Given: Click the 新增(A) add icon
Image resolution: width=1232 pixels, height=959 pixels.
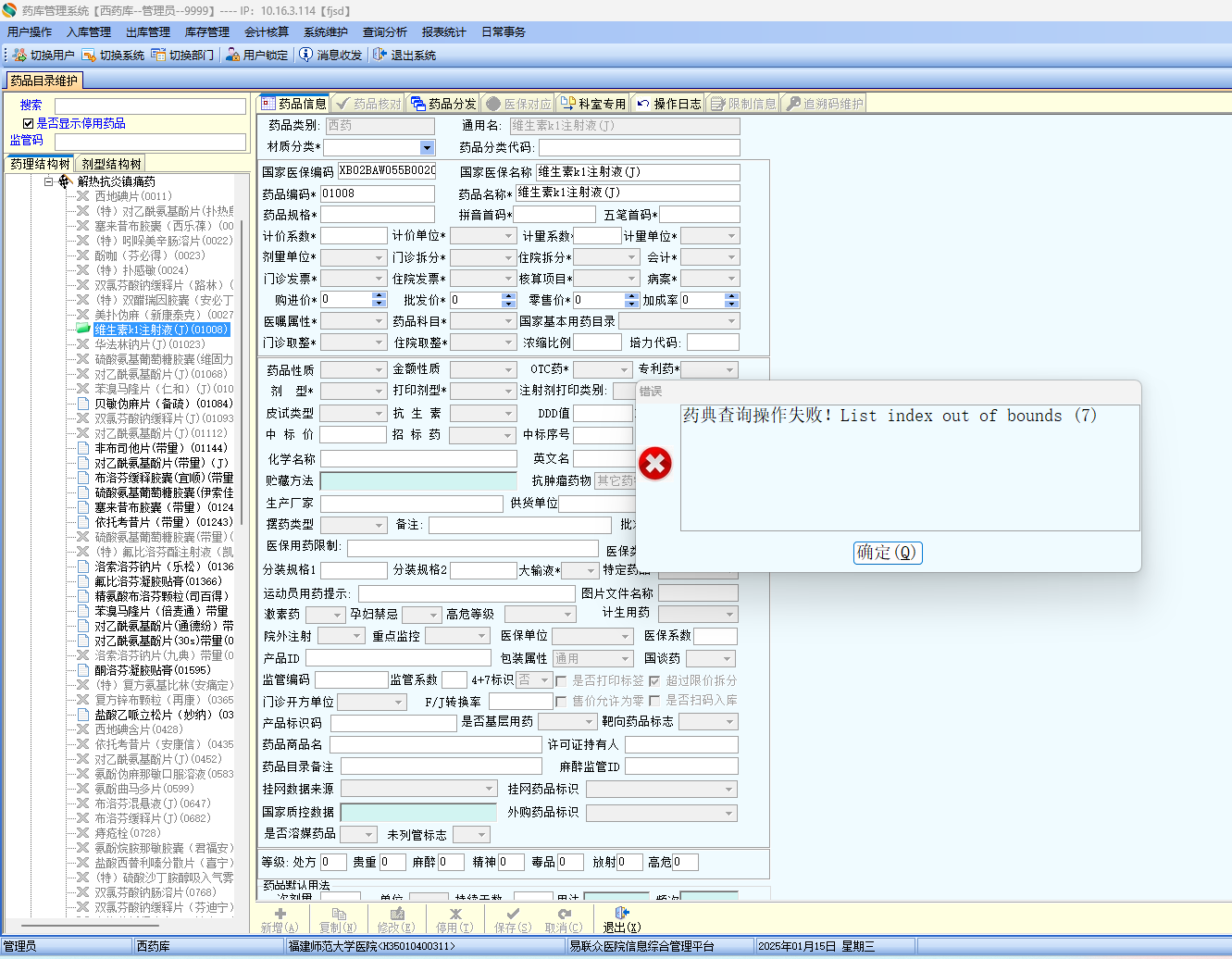Looking at the screenshot, I should (x=280, y=914).
